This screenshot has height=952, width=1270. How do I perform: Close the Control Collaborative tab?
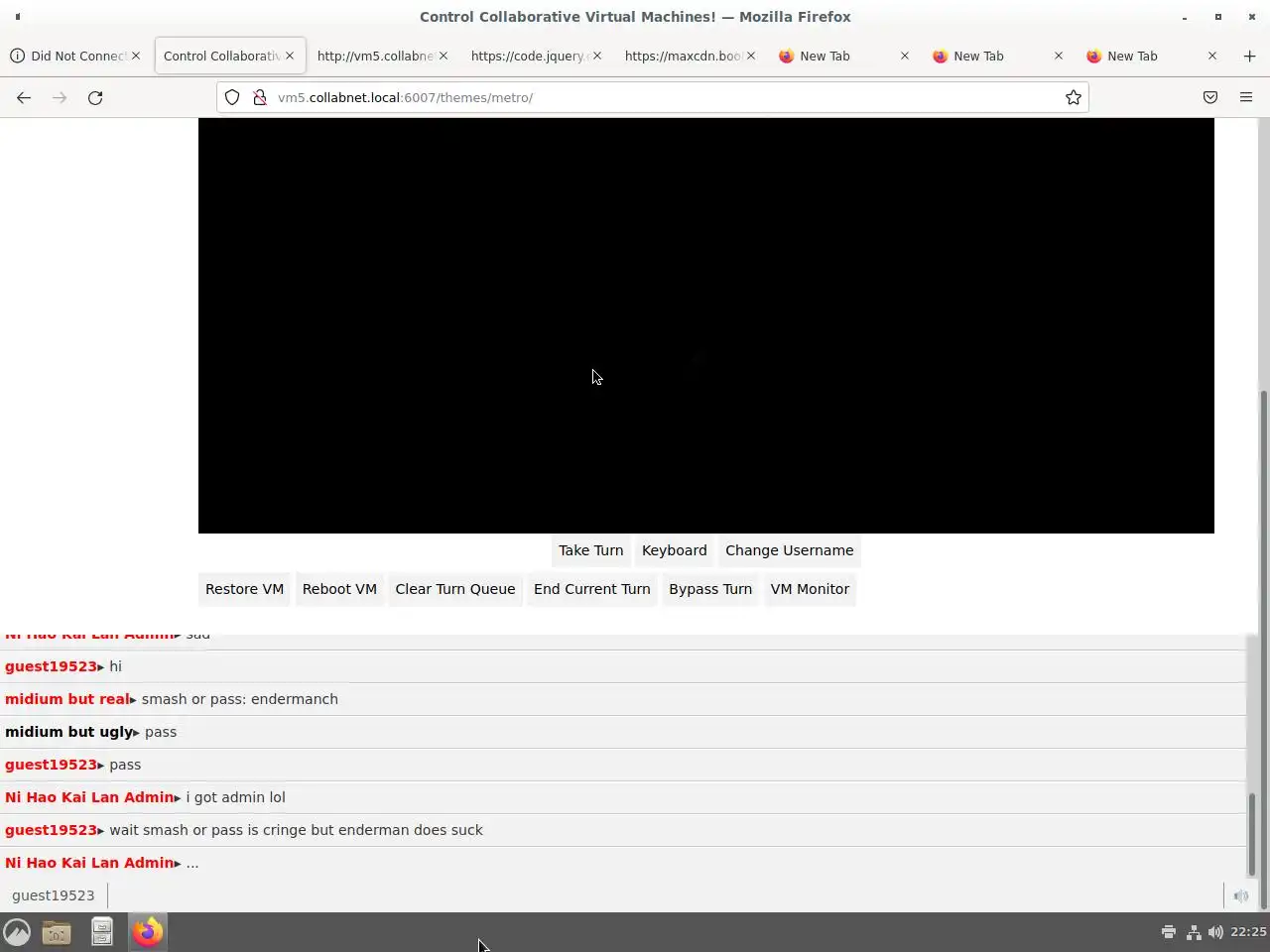[290, 56]
